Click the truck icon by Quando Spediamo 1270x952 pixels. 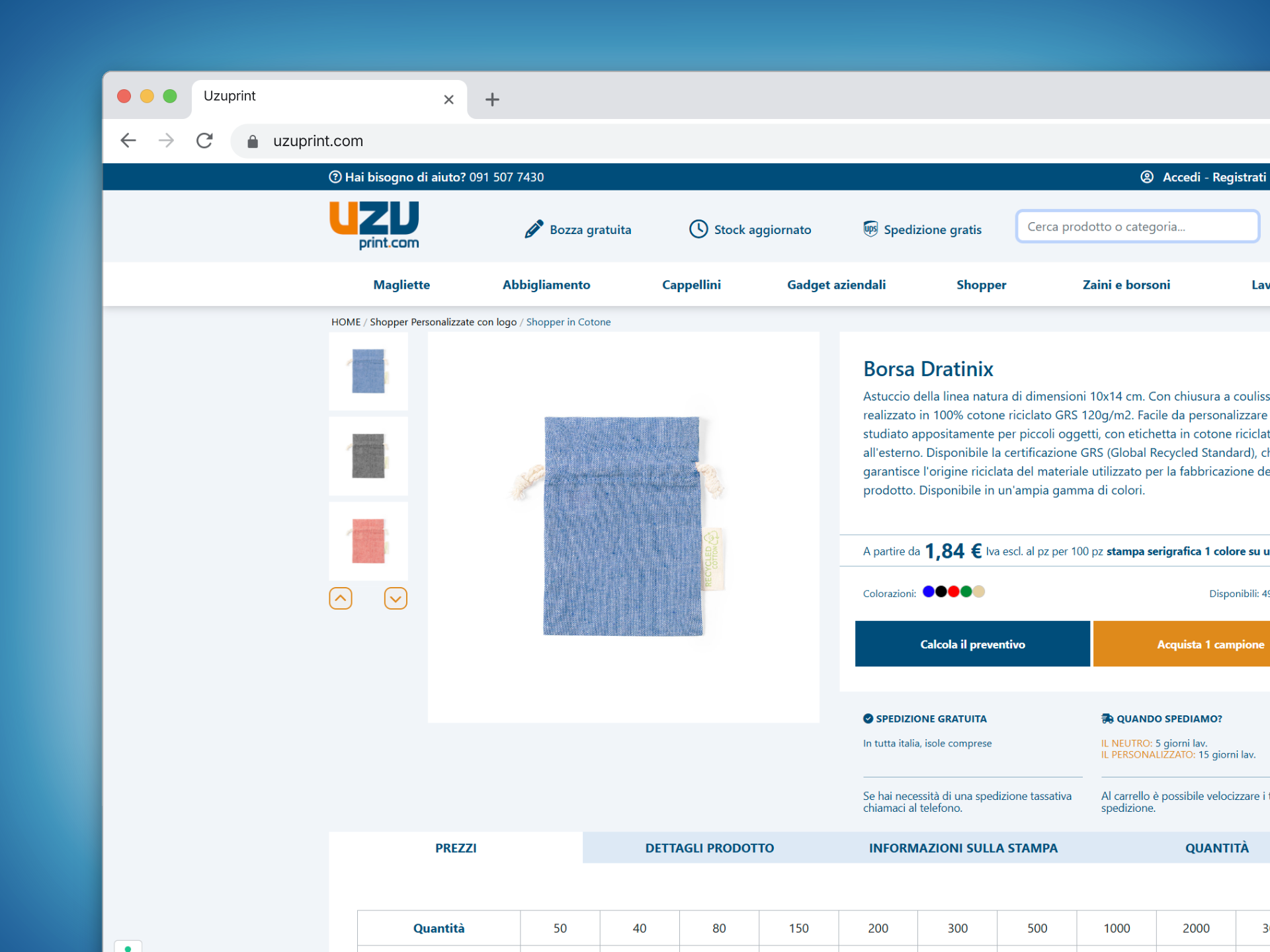coord(1107,719)
